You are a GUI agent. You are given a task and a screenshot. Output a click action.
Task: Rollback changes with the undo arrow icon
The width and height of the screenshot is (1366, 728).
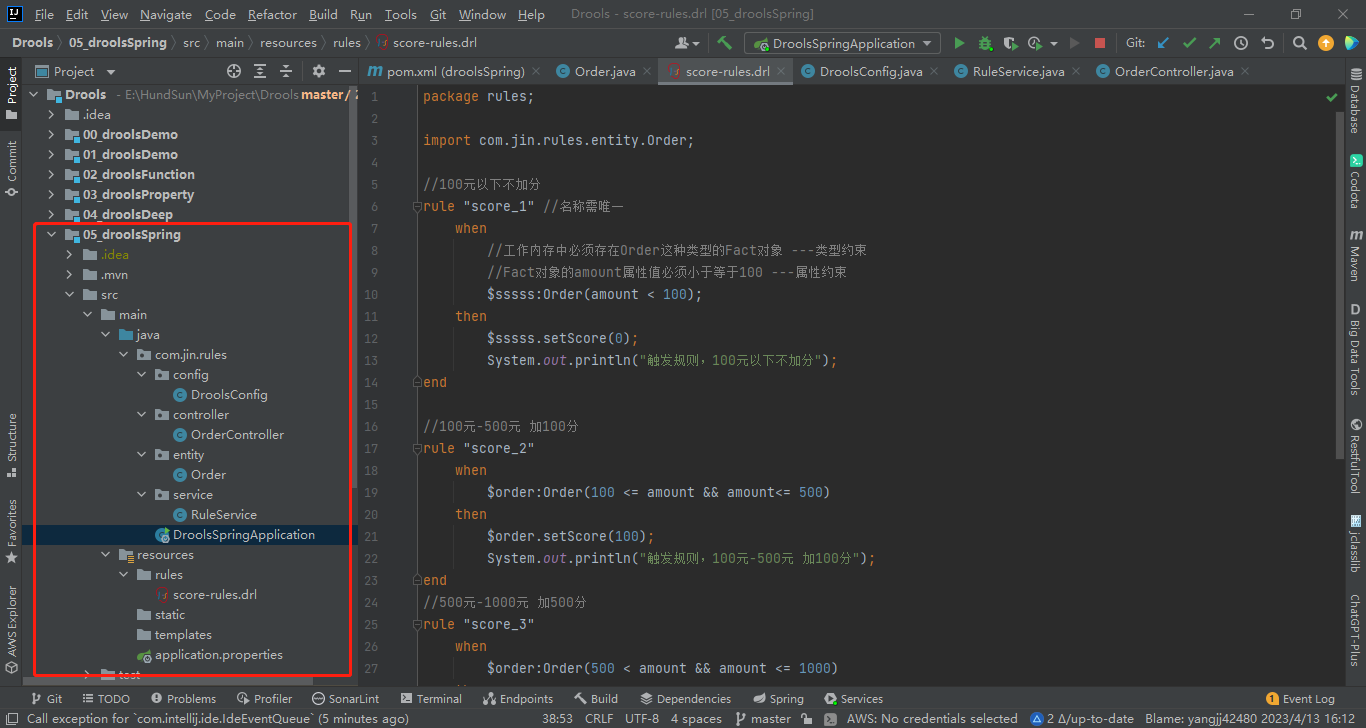click(x=1268, y=43)
